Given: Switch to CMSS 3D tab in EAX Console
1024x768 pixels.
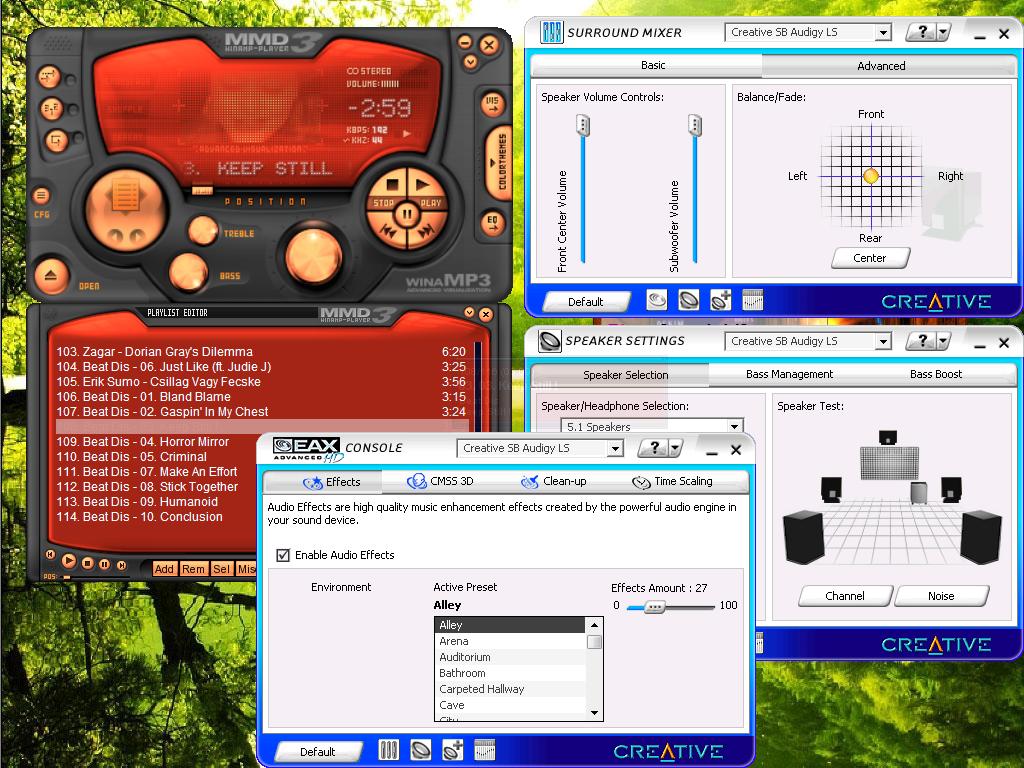Looking at the screenshot, I should point(440,481).
